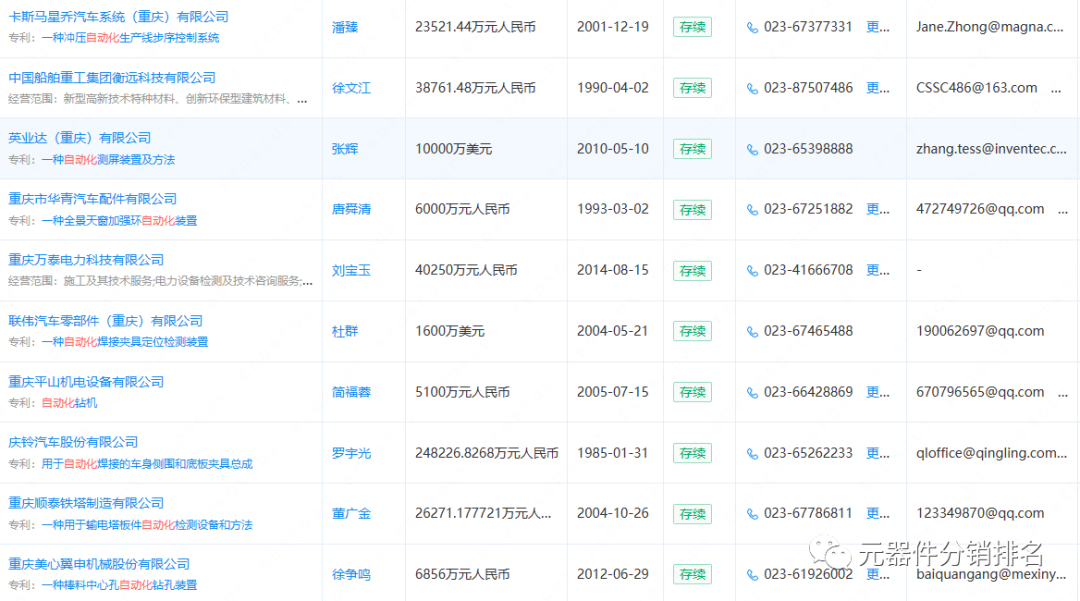This screenshot has width=1080, height=601.
Task: Open legal representative 简福蓉
Action: [x=351, y=392]
